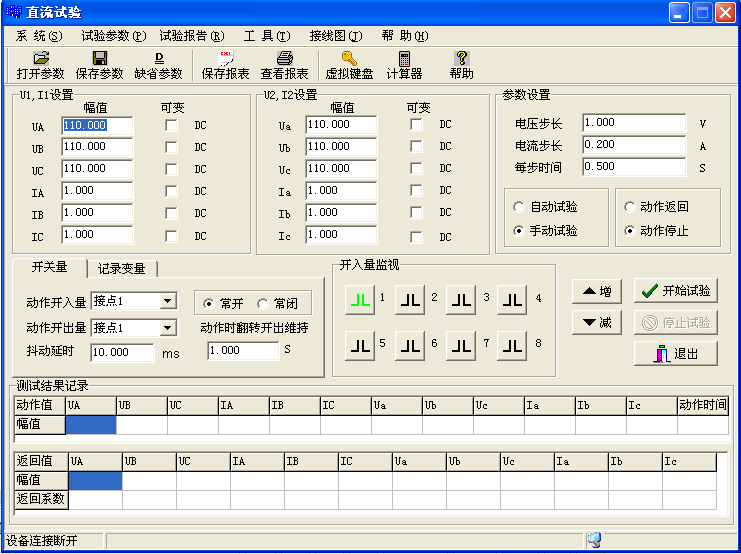Click the ▲增 increase button
This screenshot has width=741, height=554.
click(597, 291)
